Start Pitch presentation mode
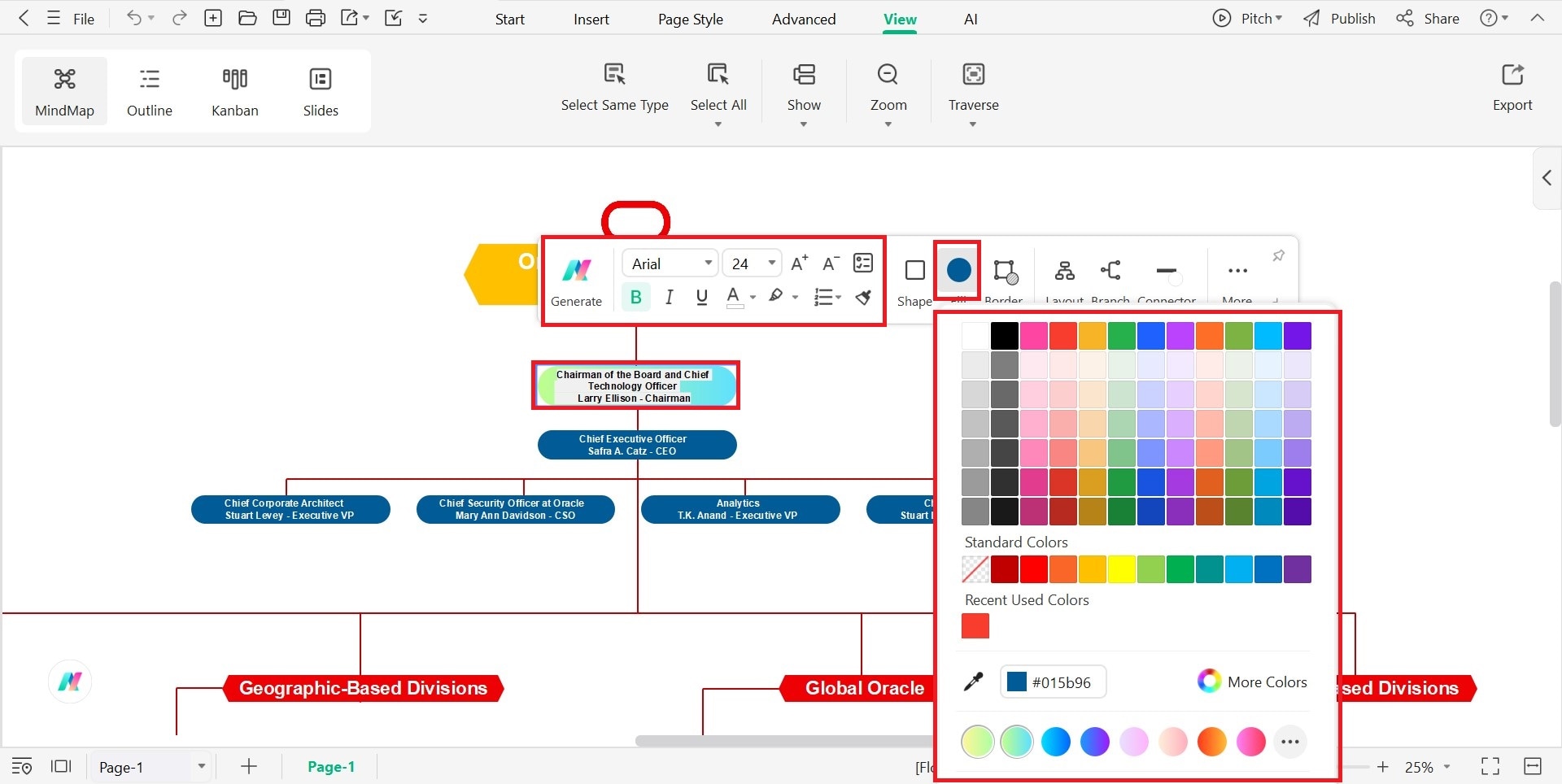 point(1247,18)
